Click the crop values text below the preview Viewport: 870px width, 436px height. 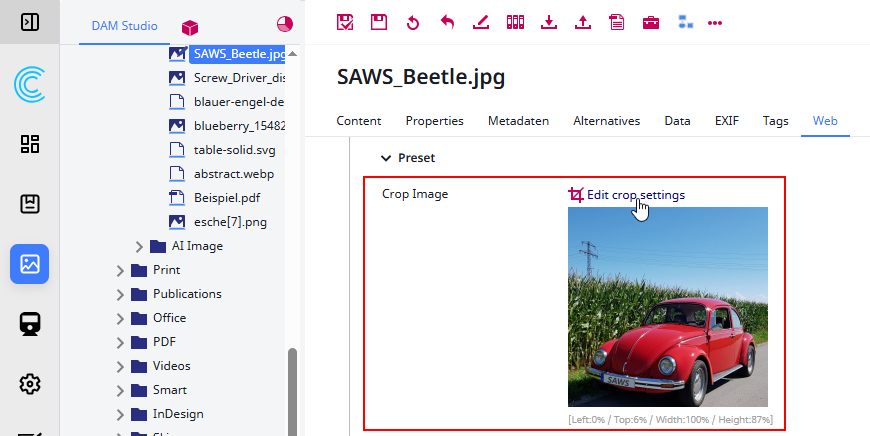click(670, 420)
